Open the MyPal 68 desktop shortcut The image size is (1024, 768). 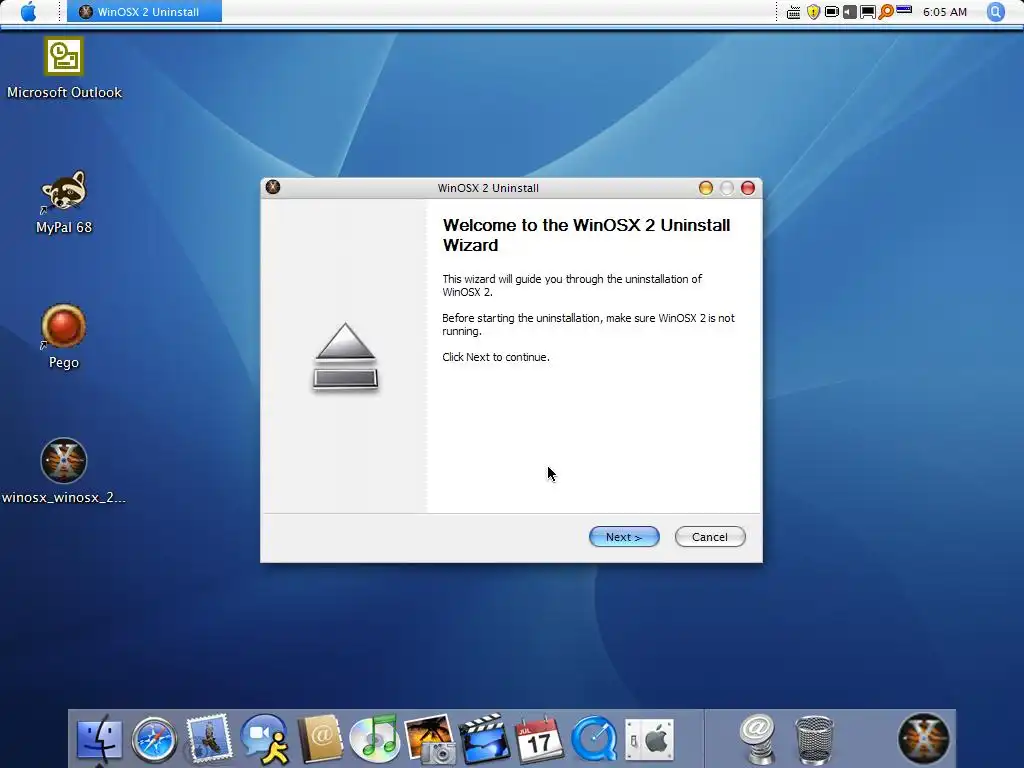[x=64, y=202]
